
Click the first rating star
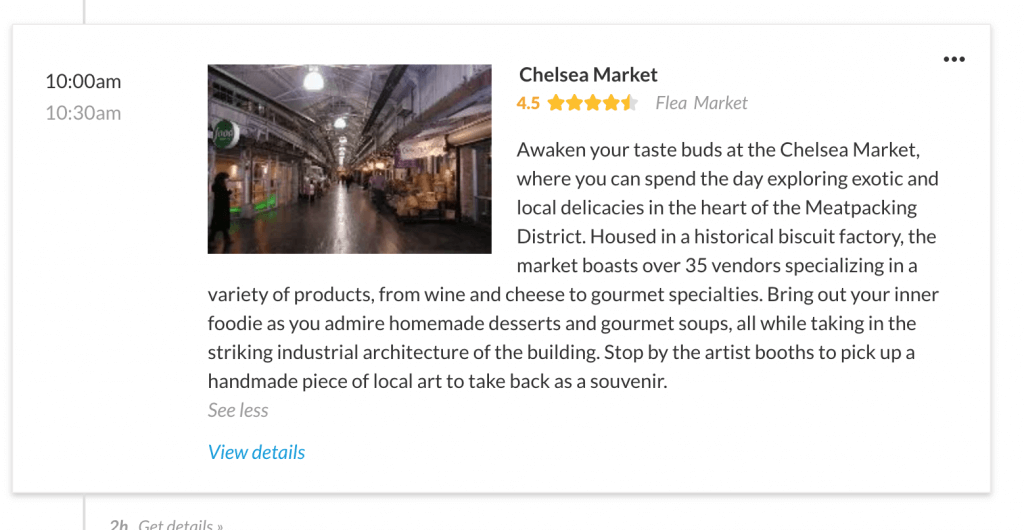tap(556, 103)
